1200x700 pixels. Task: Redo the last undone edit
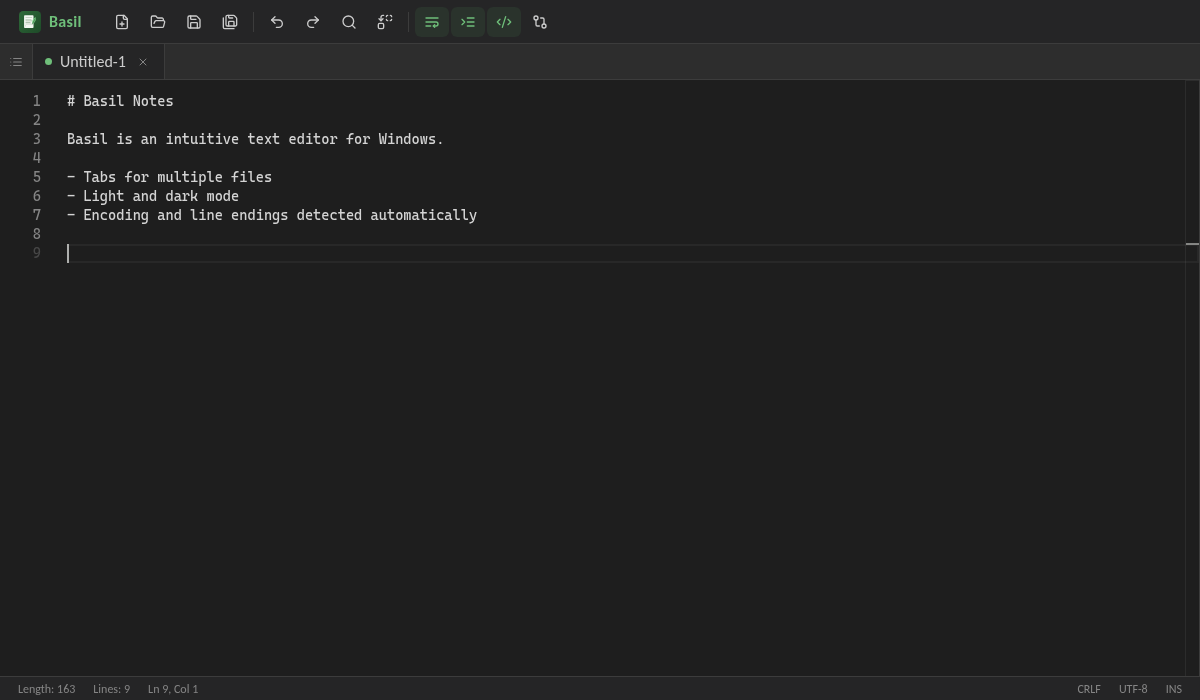pyautogui.click(x=313, y=22)
